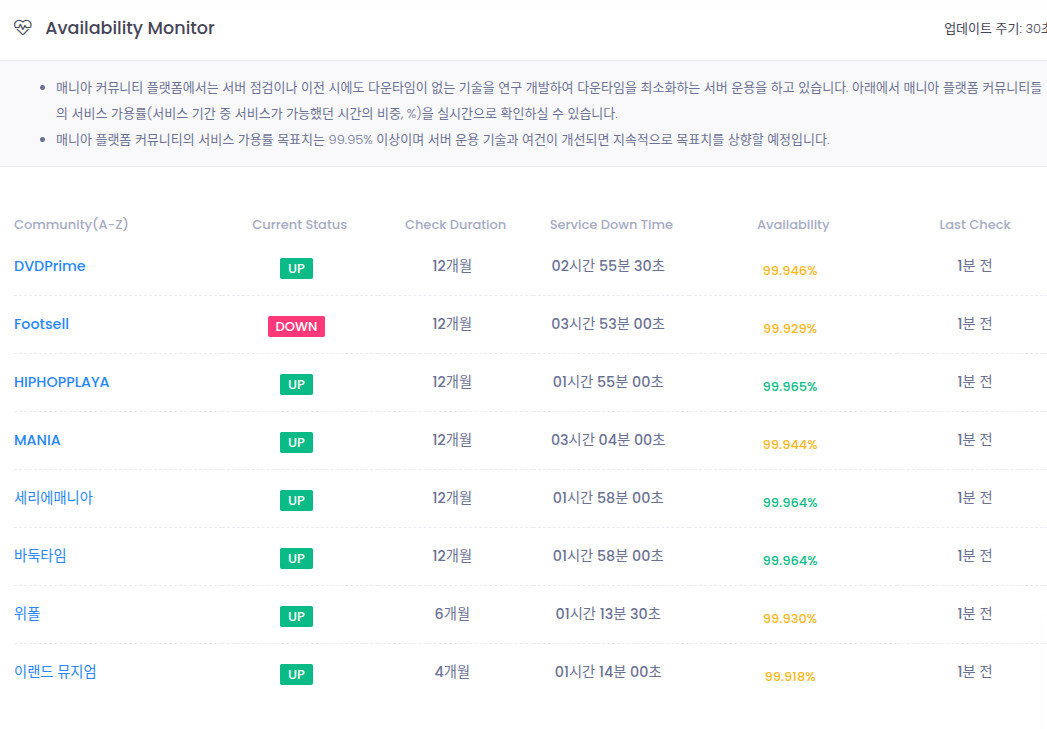The height and width of the screenshot is (729, 1047).
Task: Open the MANIA community link
Action: tap(37, 440)
